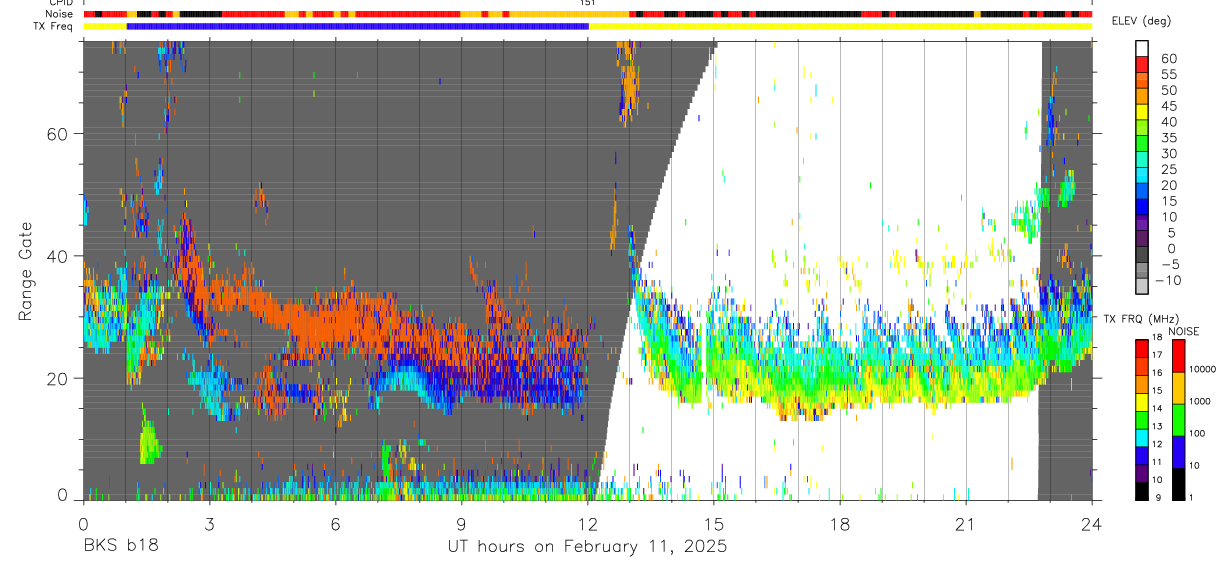Click the white top swatch of ELEV colorbar
1228x567 pixels.
(1142, 48)
